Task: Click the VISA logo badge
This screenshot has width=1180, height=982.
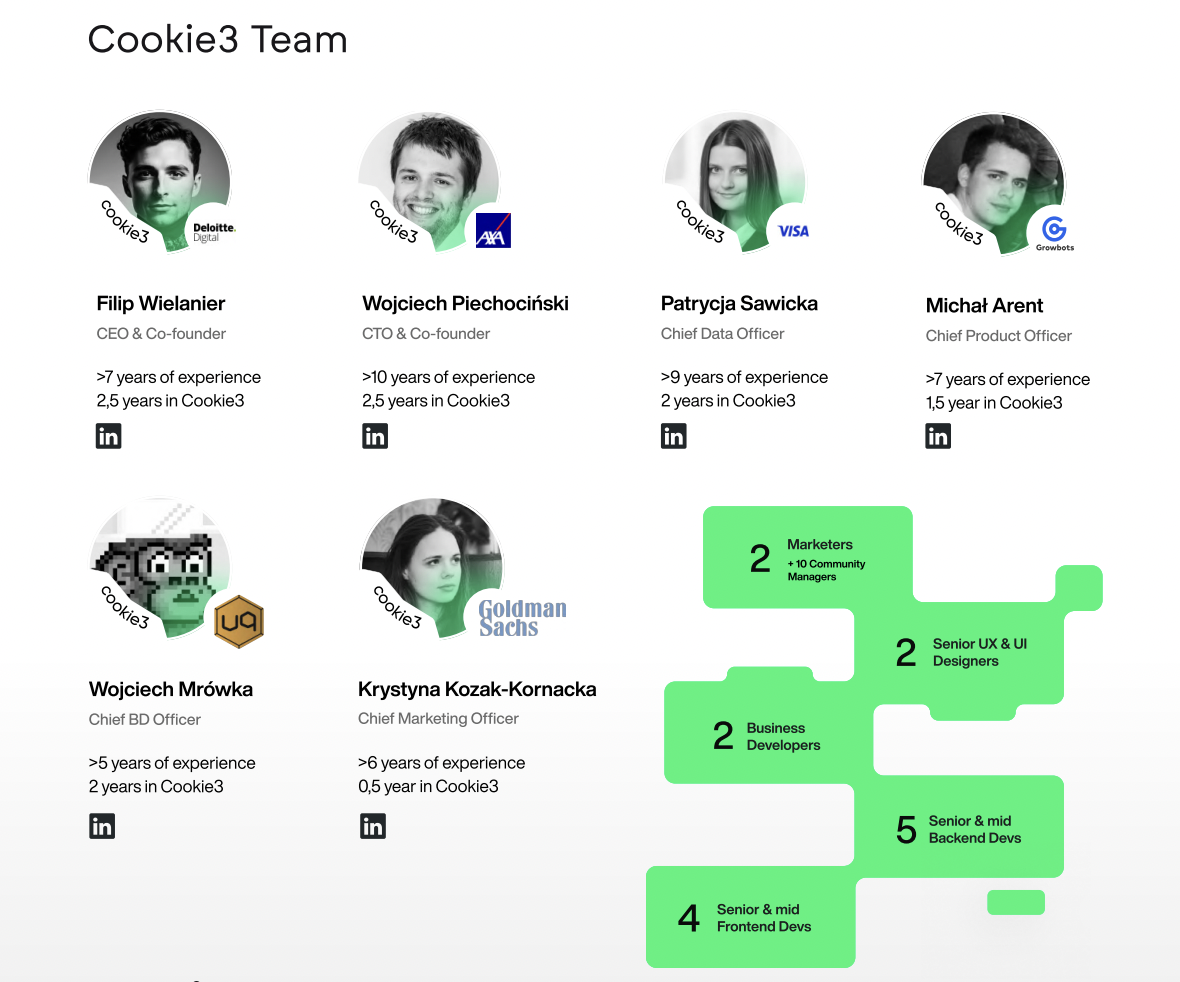Action: click(x=793, y=231)
